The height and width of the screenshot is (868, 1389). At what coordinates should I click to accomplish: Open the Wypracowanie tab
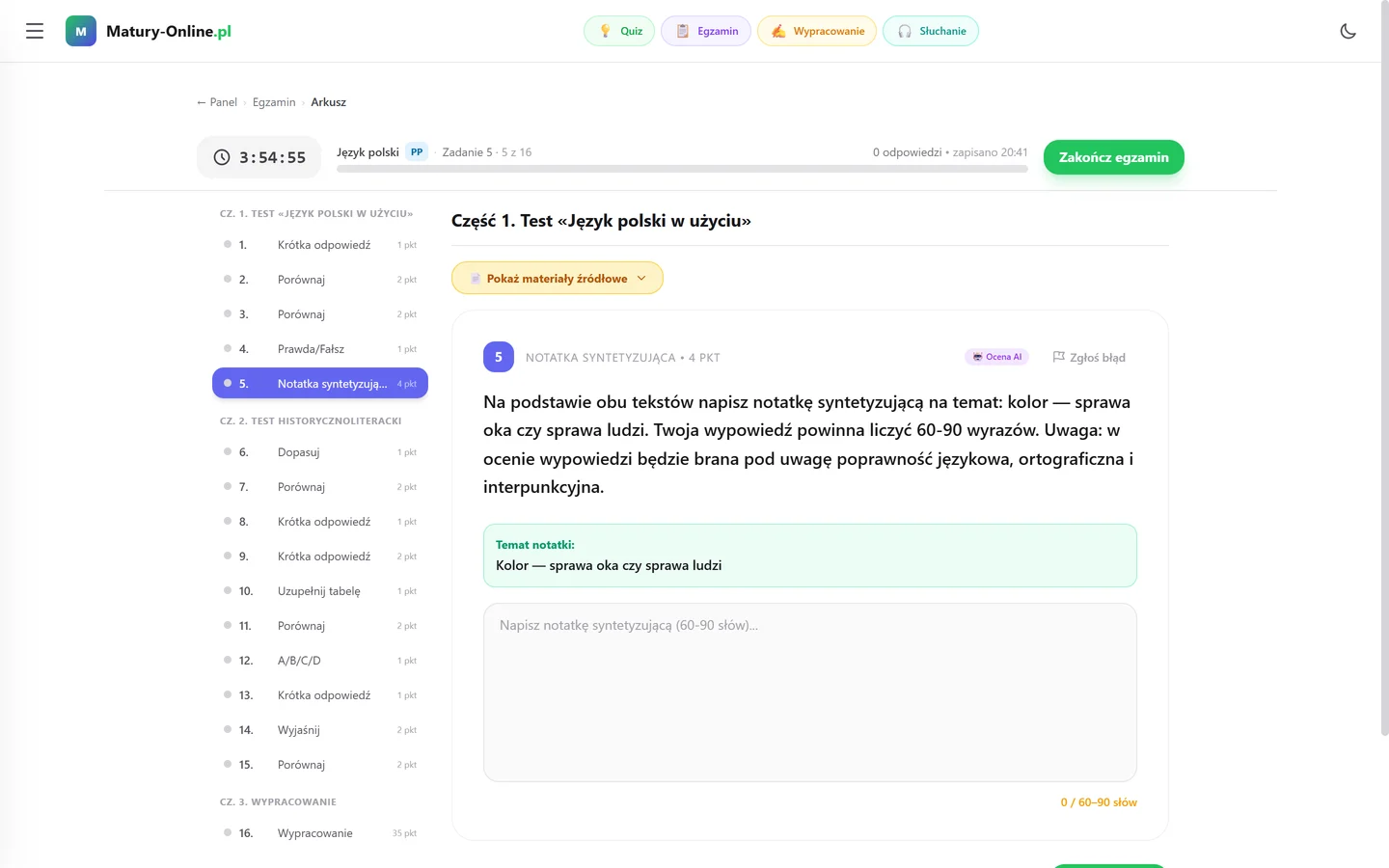point(817,31)
